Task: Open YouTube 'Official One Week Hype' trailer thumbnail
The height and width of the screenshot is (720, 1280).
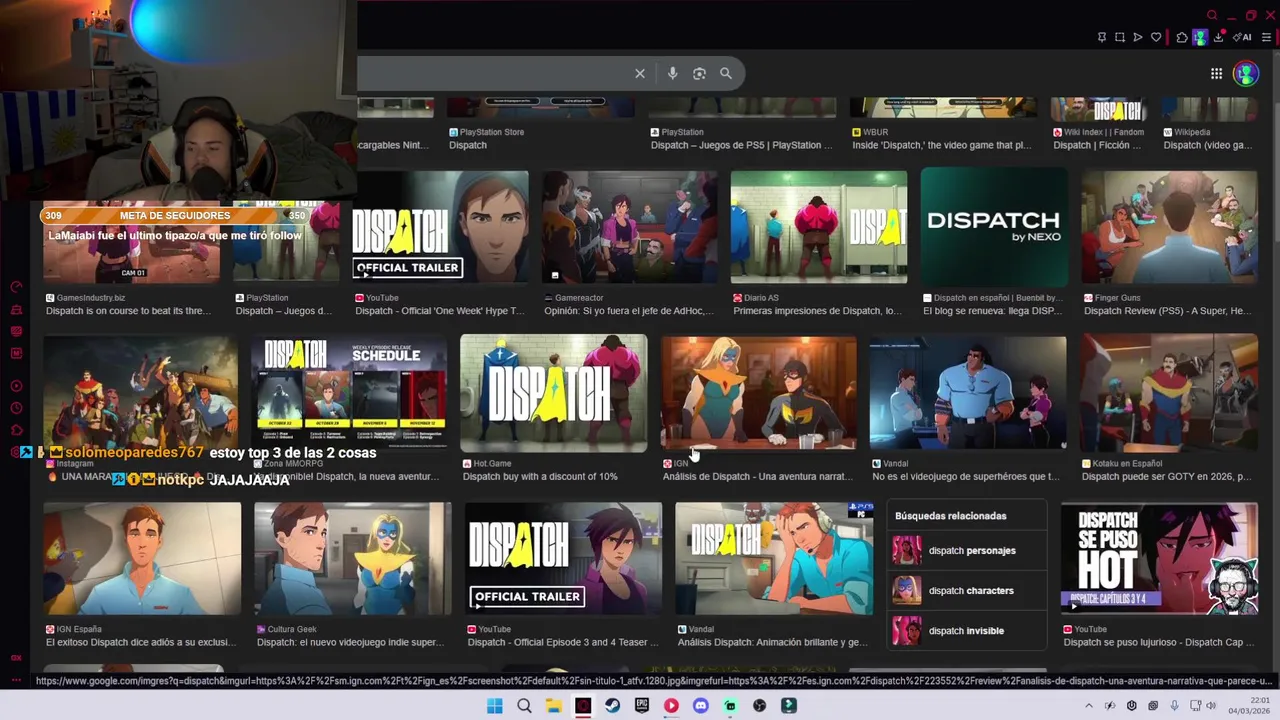Action: [440, 227]
